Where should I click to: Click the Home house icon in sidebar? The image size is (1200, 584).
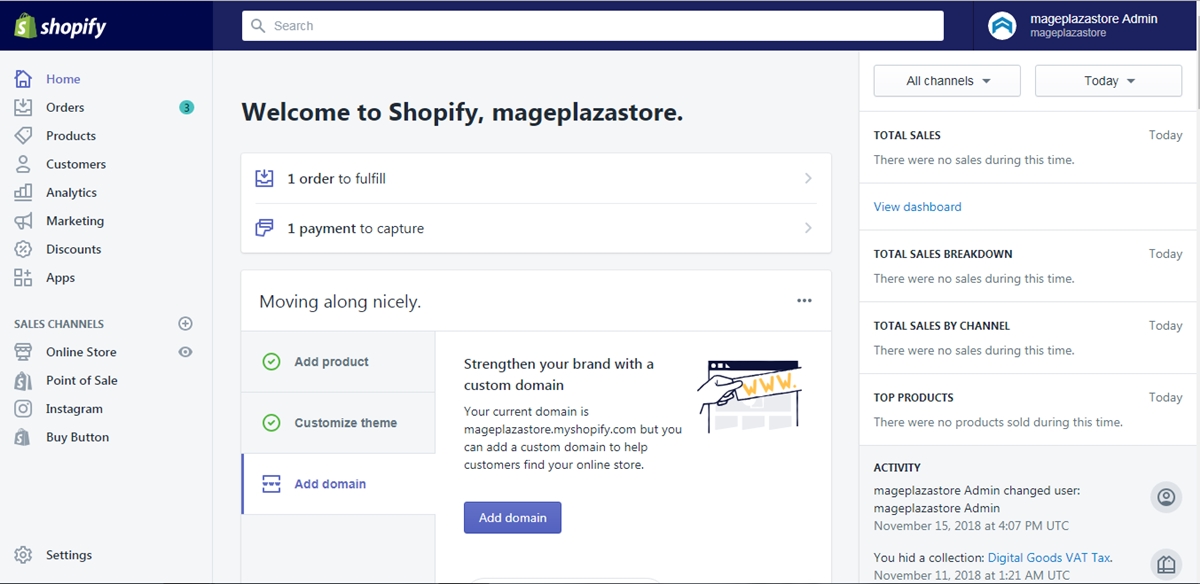(23, 79)
